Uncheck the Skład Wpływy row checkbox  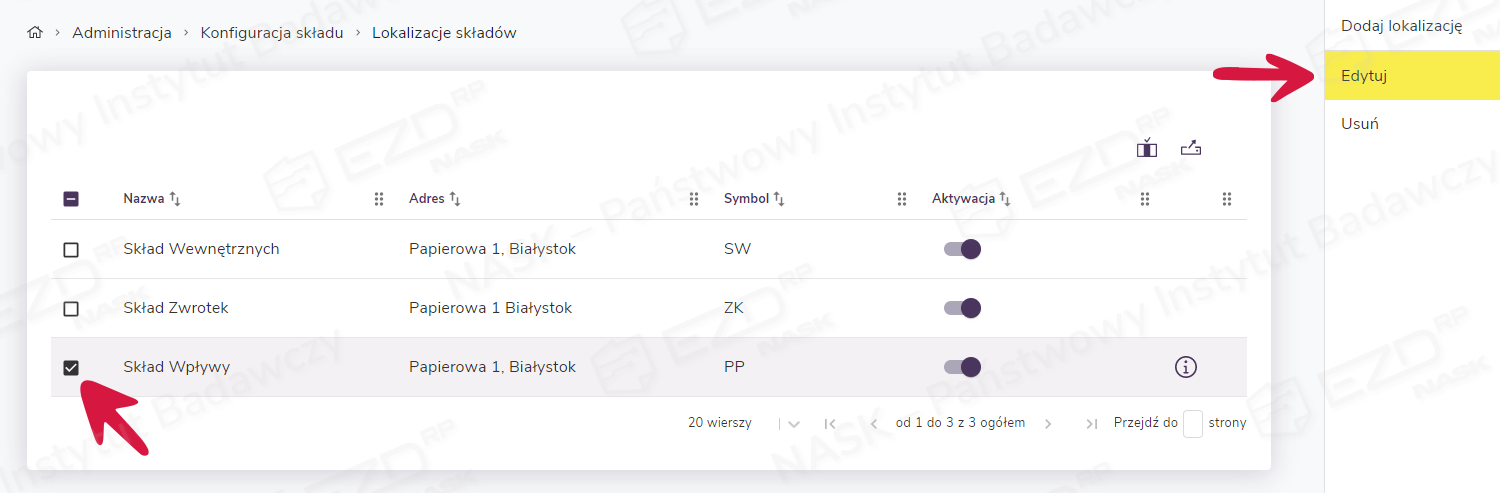[71, 368]
